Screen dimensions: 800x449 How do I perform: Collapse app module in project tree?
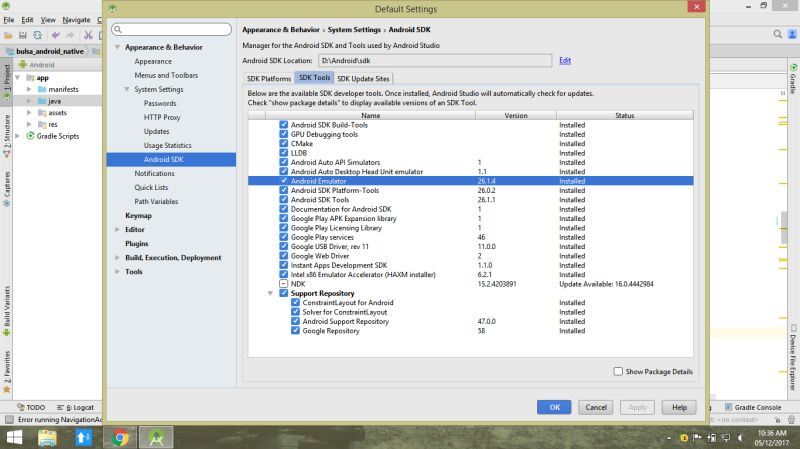tap(17, 78)
